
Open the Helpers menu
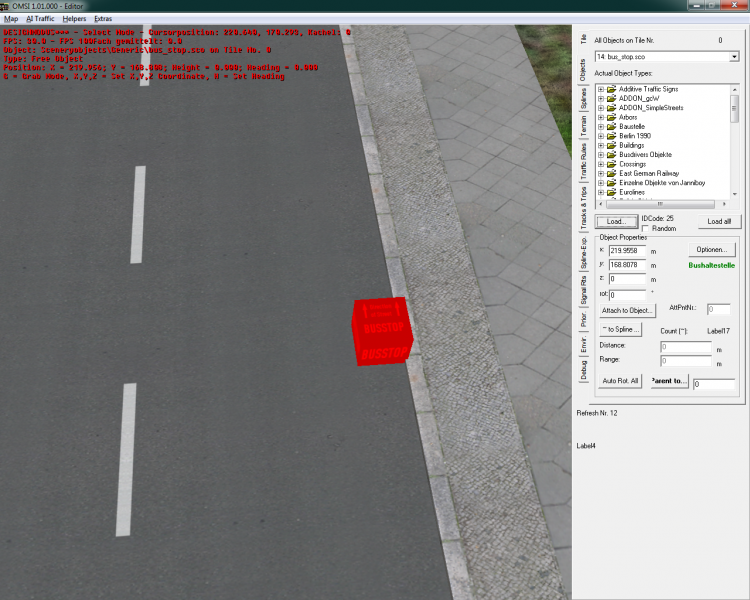click(x=74, y=19)
